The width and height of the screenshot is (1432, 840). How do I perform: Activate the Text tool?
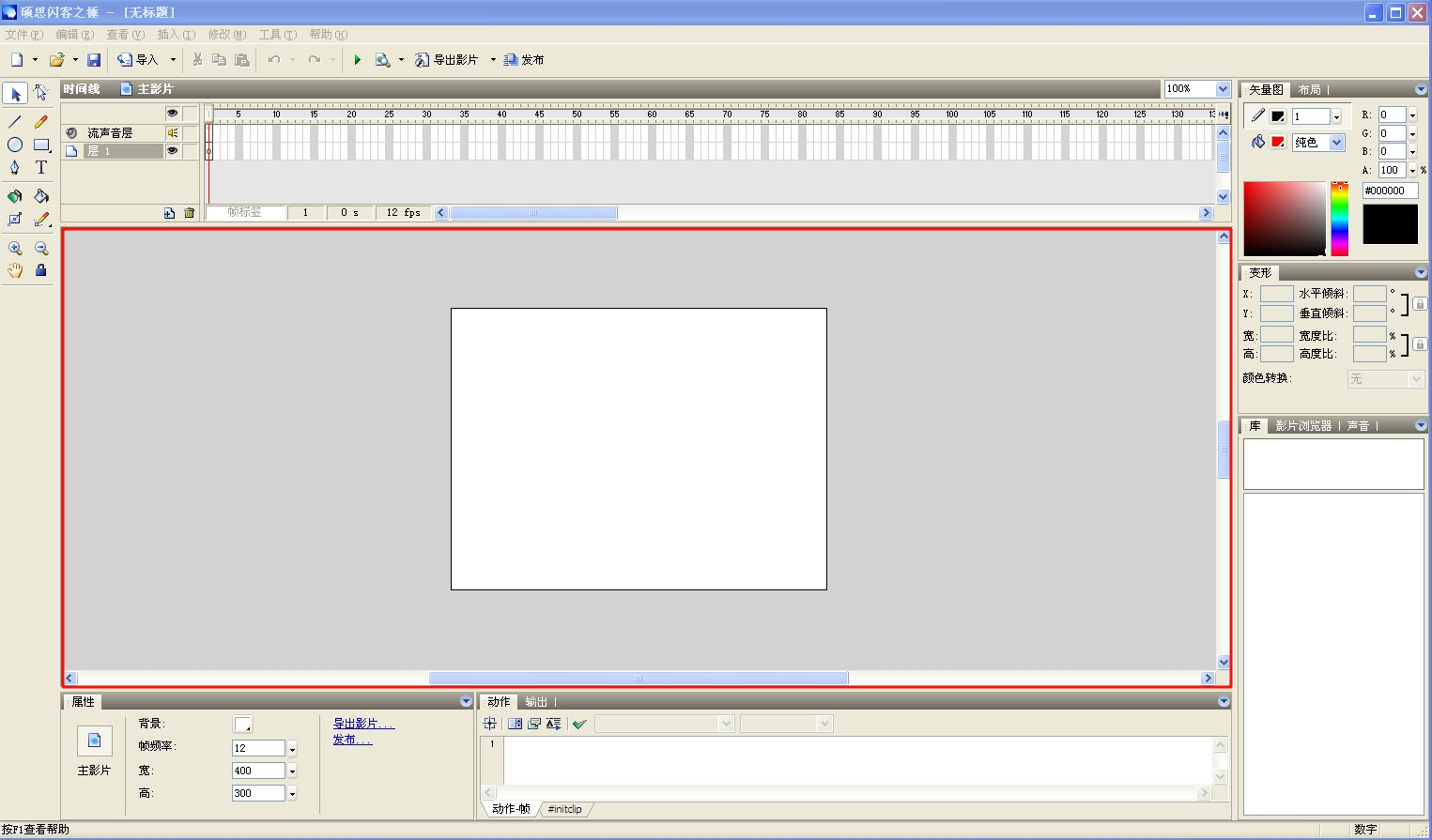pos(41,168)
